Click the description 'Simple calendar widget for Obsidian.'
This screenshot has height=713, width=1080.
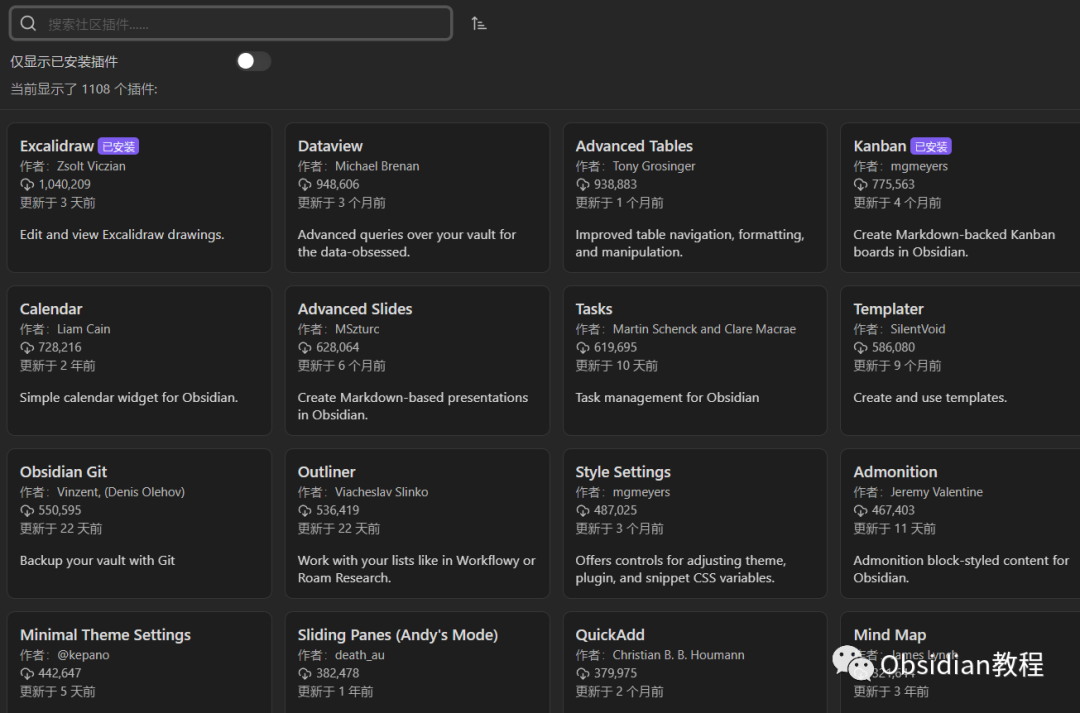click(x=129, y=397)
